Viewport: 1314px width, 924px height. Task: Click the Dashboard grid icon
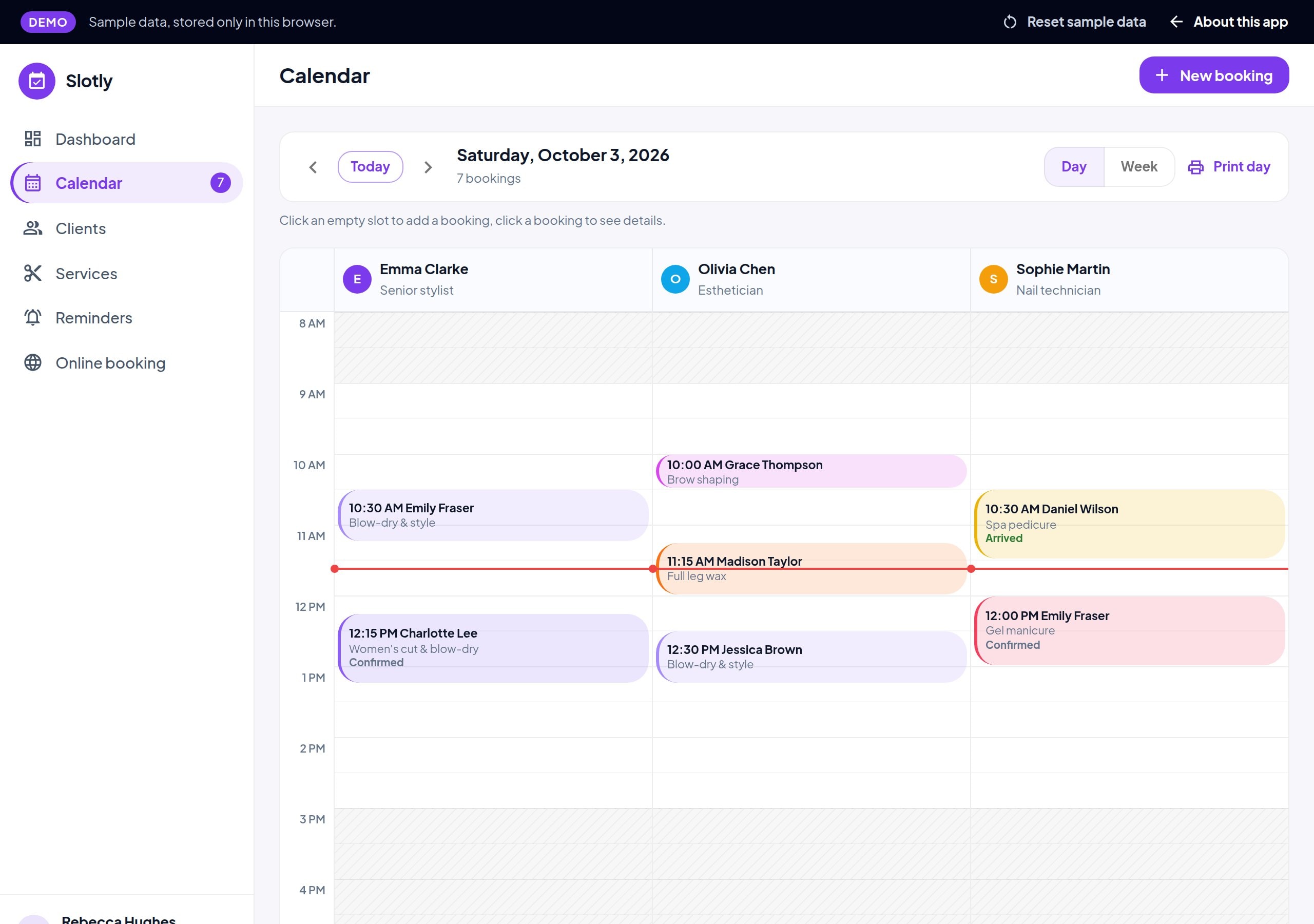click(33, 139)
